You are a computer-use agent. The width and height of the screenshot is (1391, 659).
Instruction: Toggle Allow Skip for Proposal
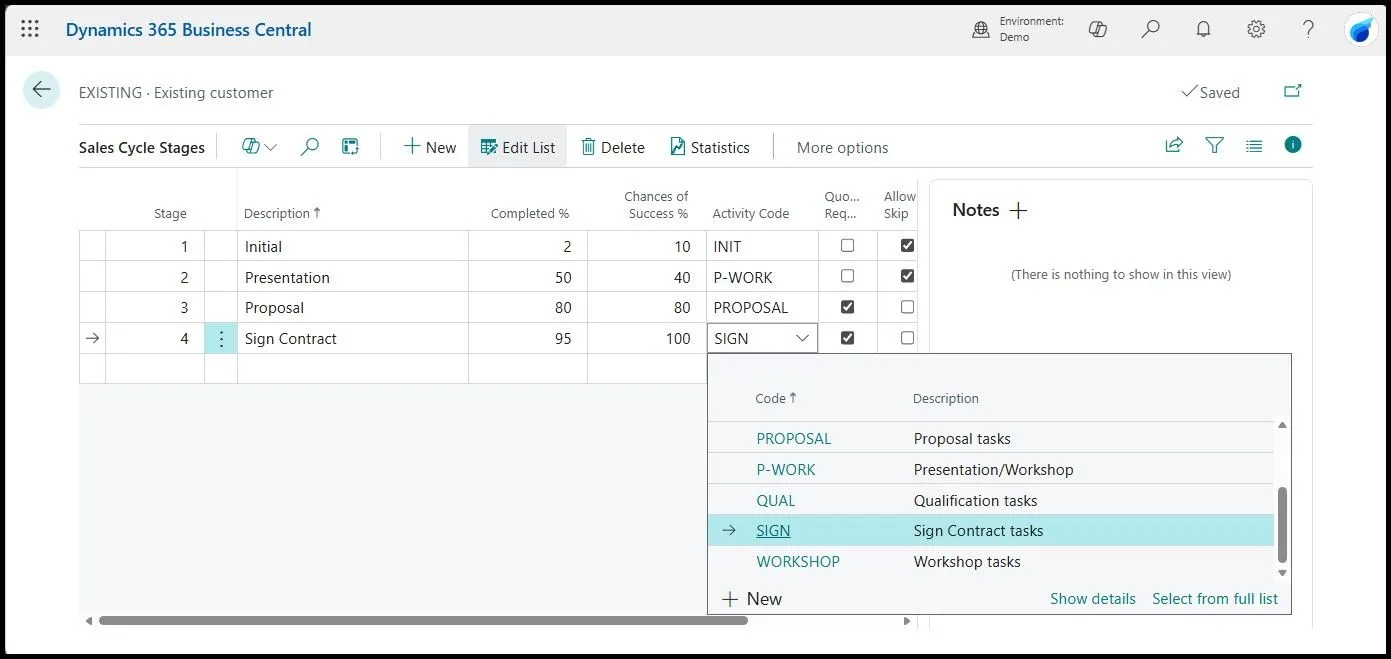point(907,307)
